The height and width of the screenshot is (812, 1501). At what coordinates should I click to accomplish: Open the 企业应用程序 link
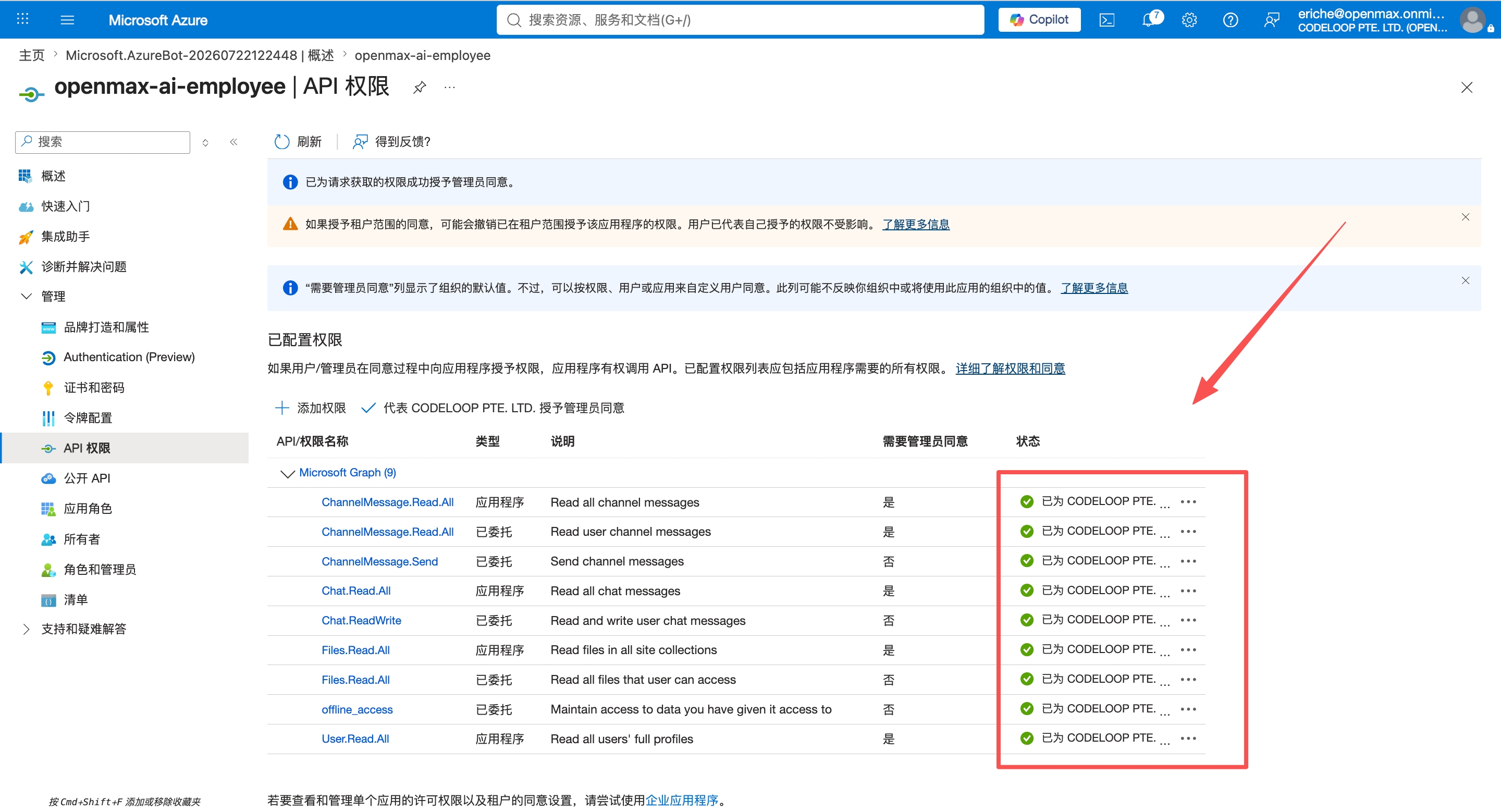tap(682, 801)
